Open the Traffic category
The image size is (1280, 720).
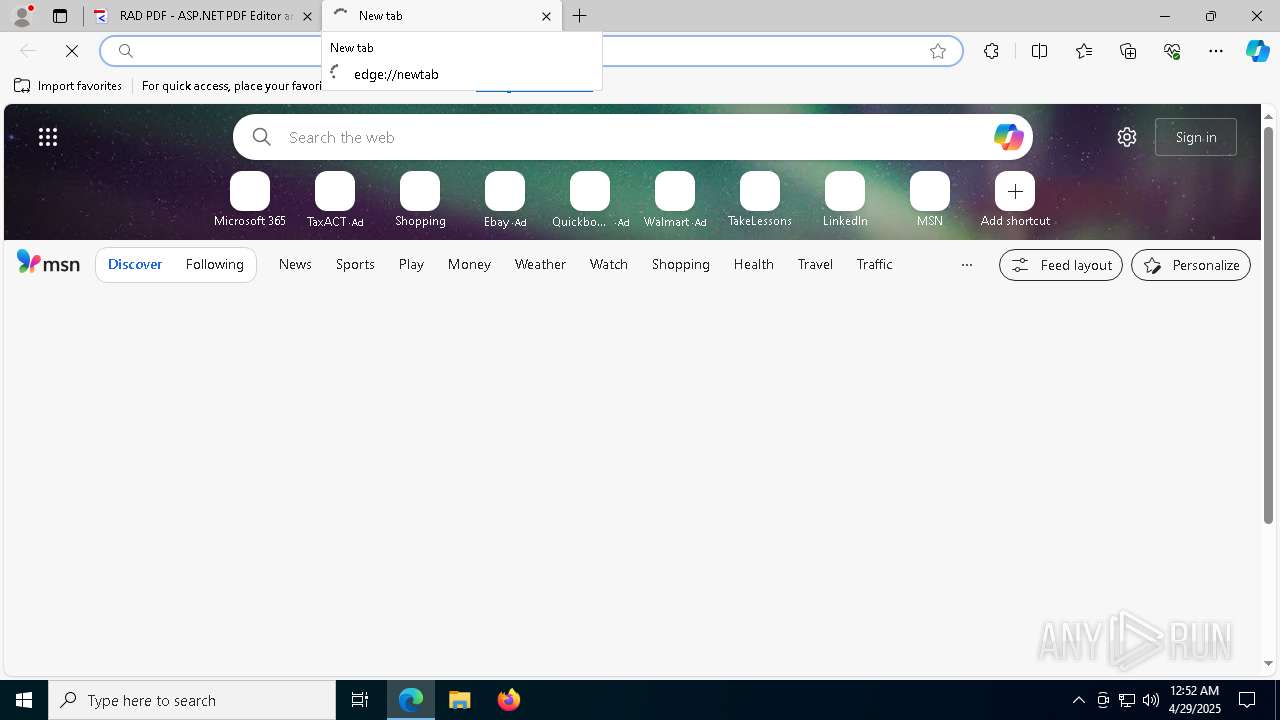click(874, 264)
